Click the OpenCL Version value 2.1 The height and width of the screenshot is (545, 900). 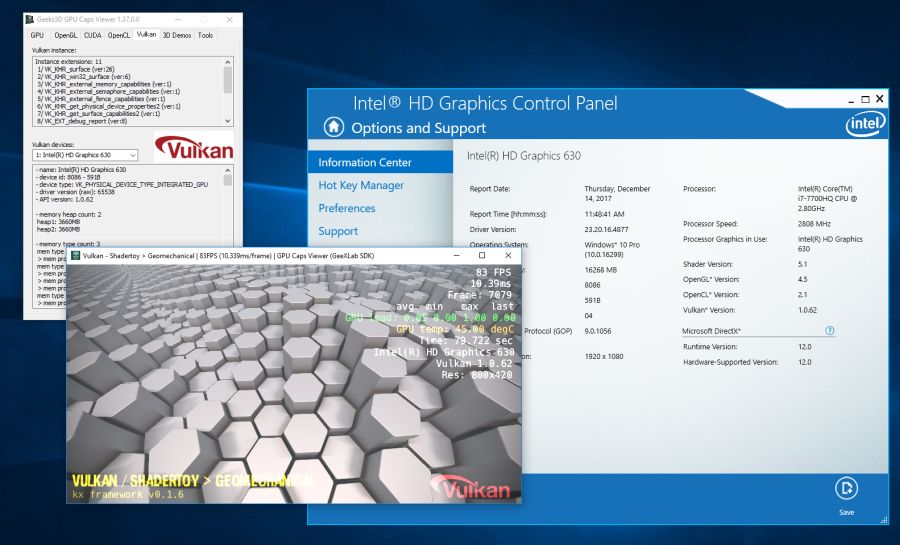point(802,294)
